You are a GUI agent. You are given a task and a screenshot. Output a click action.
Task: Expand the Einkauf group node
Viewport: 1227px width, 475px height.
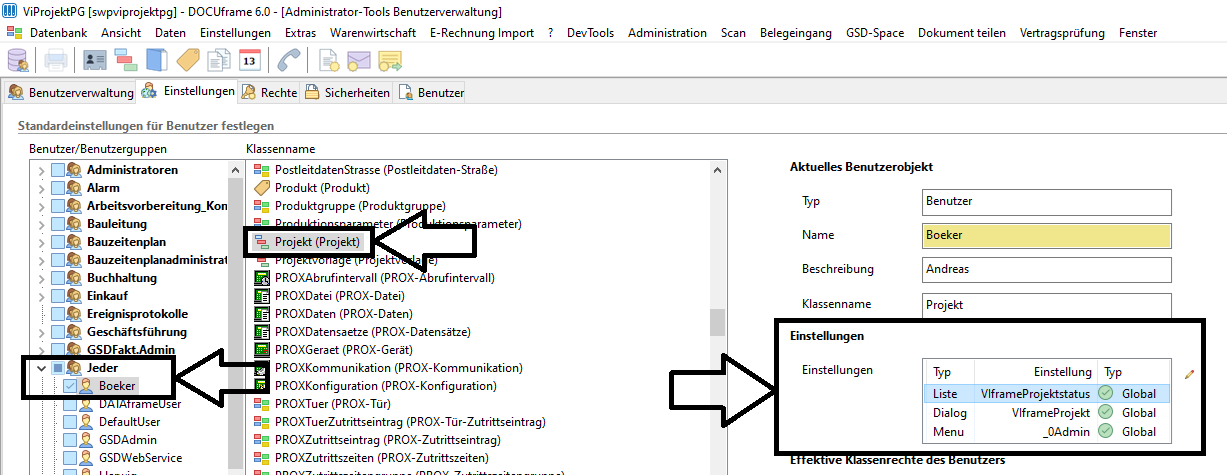pos(41,295)
